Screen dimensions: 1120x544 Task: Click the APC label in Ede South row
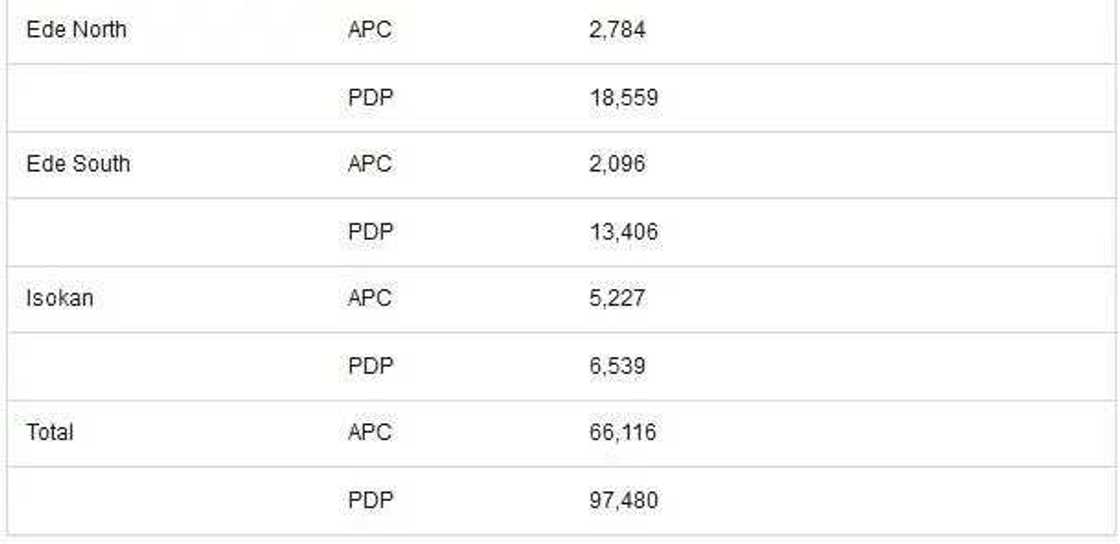pos(370,164)
